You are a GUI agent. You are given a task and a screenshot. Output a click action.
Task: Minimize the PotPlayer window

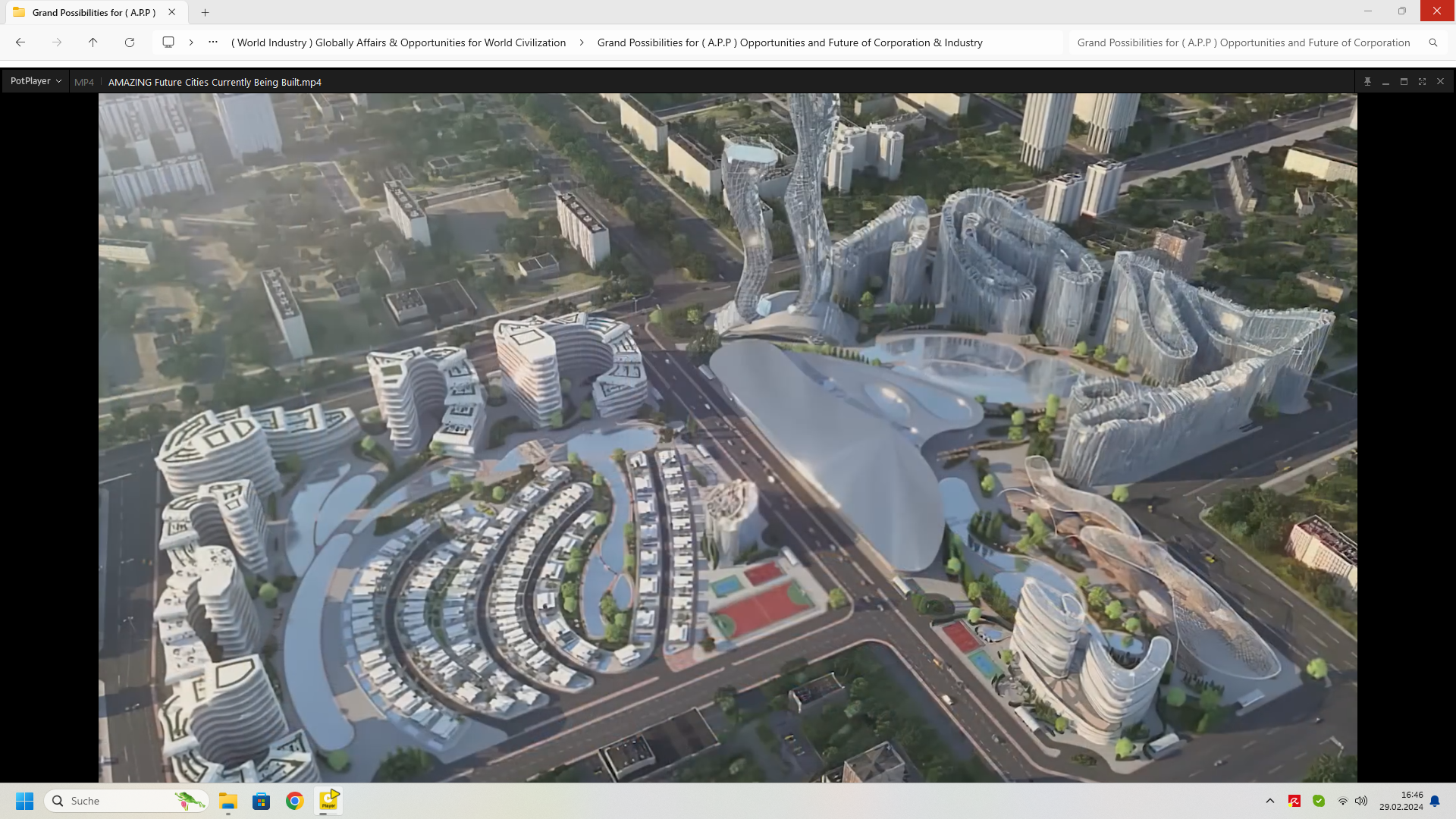click(x=1385, y=81)
